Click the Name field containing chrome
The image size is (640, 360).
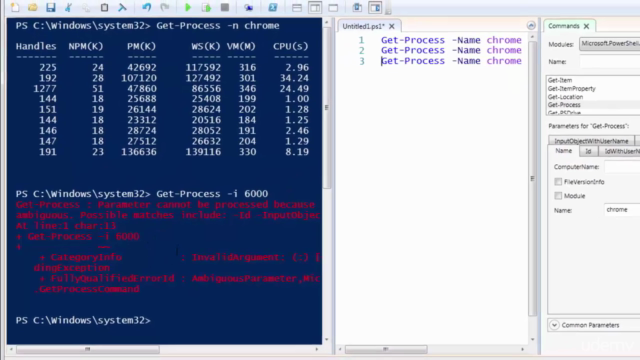click(622, 210)
